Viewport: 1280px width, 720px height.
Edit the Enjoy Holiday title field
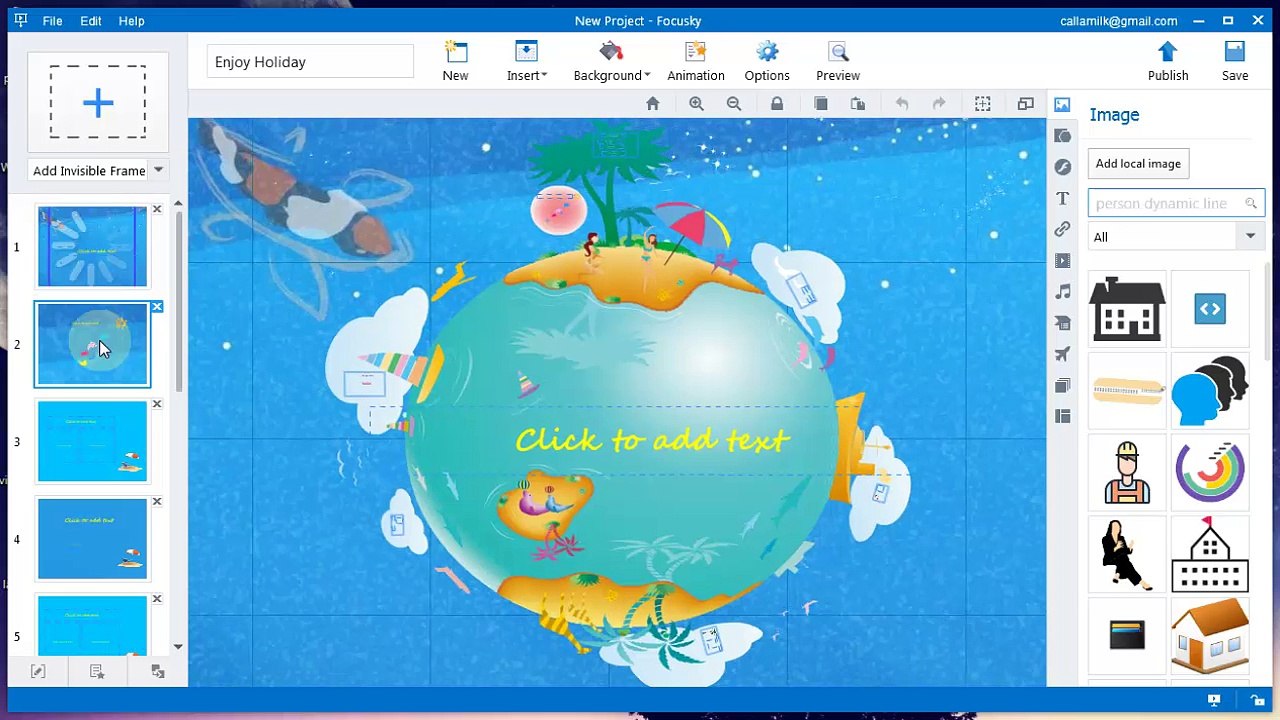[310, 62]
